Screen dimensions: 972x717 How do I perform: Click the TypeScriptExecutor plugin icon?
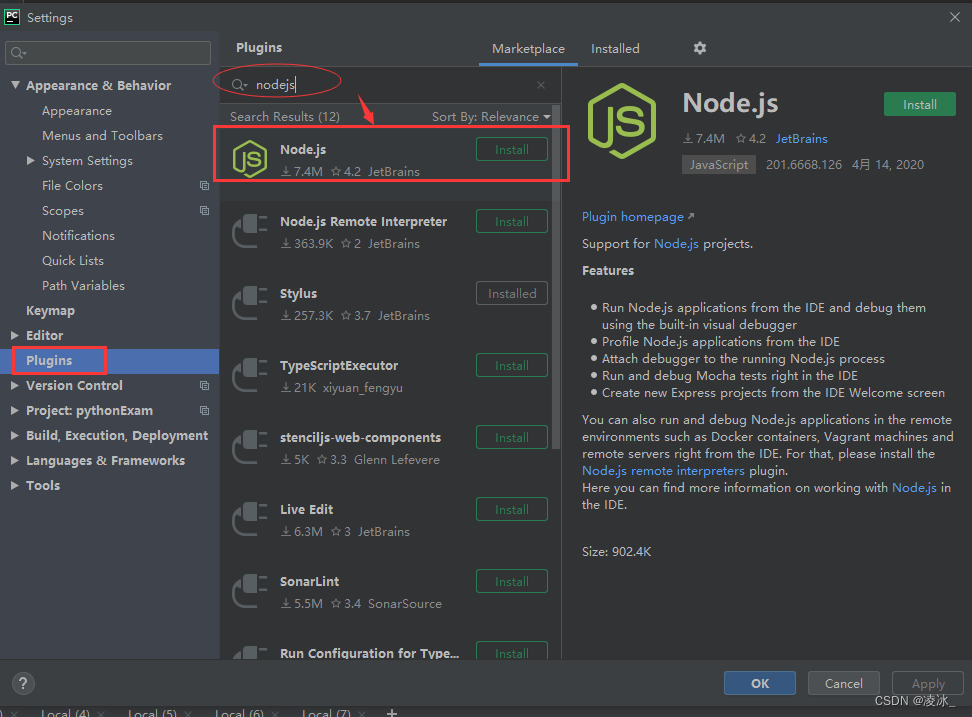[250, 375]
